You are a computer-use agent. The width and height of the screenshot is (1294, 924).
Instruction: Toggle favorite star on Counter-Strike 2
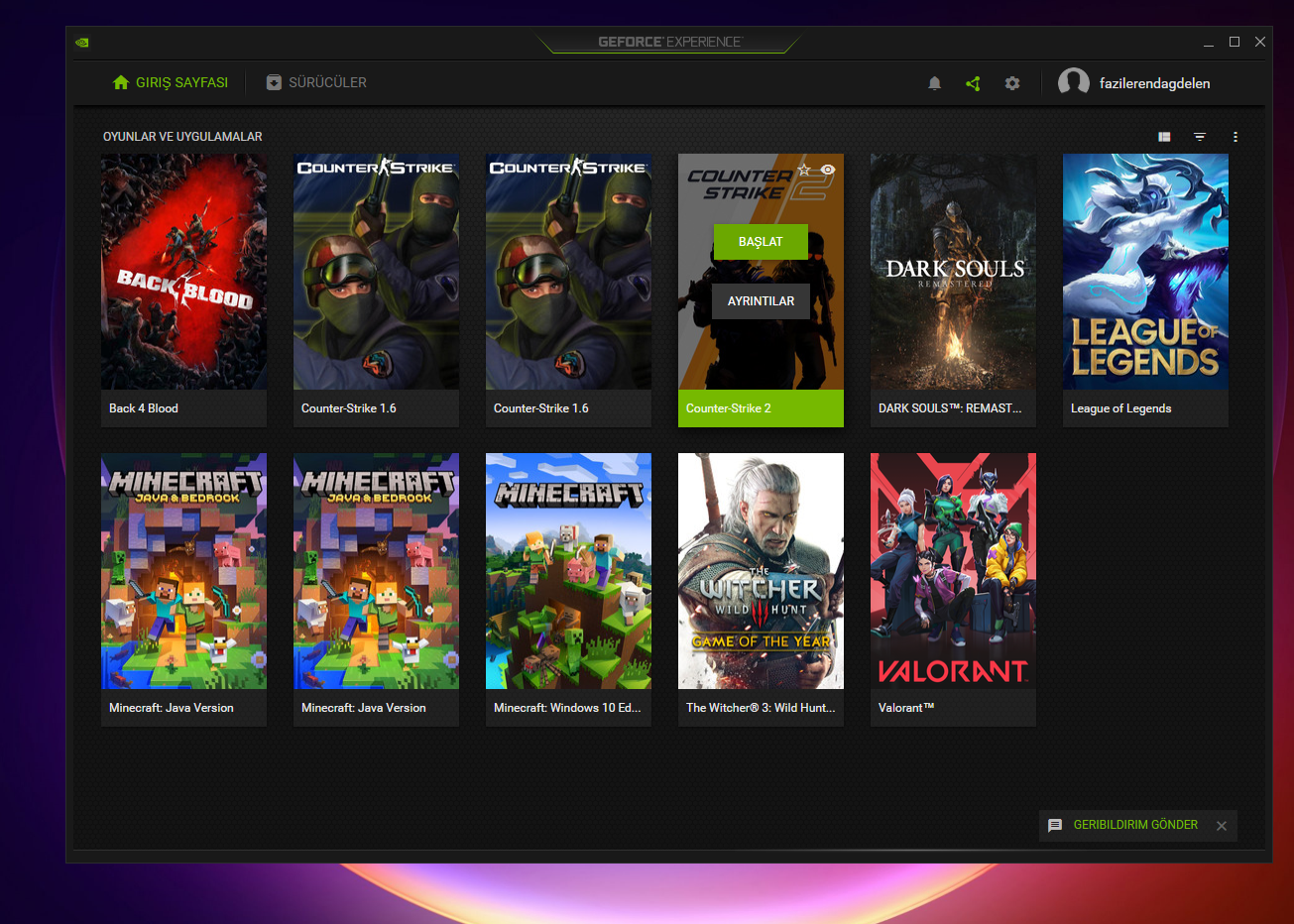[x=804, y=170]
